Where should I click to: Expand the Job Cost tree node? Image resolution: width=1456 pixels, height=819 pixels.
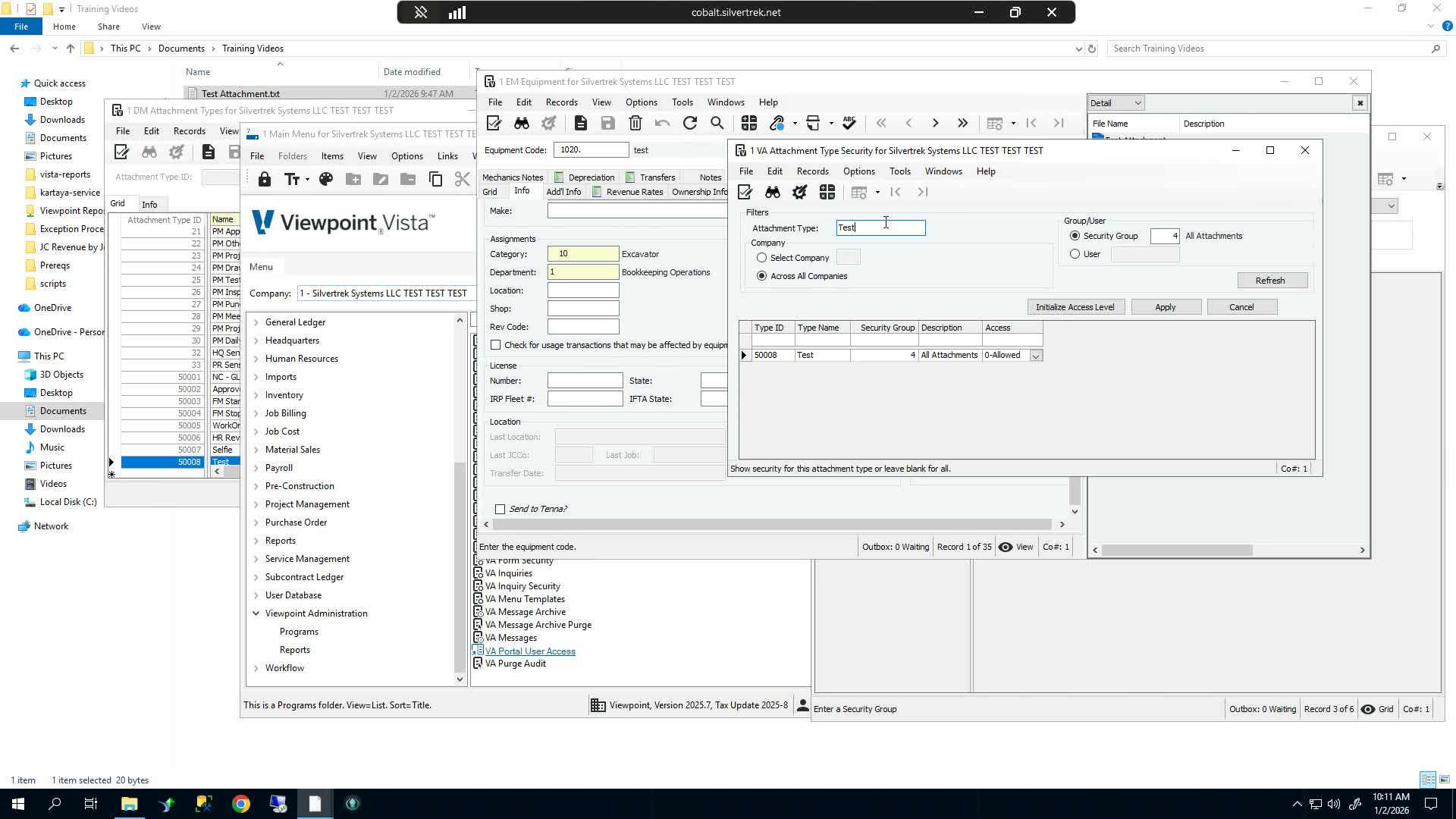[256, 431]
